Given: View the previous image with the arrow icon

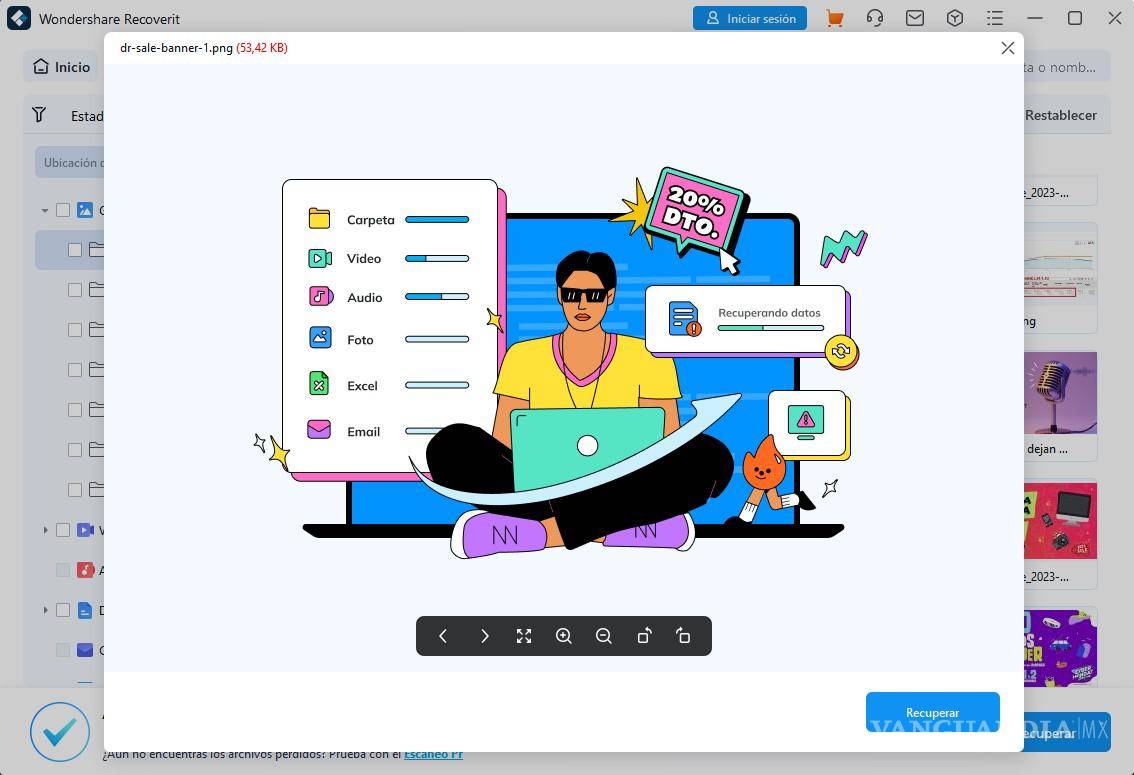Looking at the screenshot, I should pyautogui.click(x=443, y=636).
